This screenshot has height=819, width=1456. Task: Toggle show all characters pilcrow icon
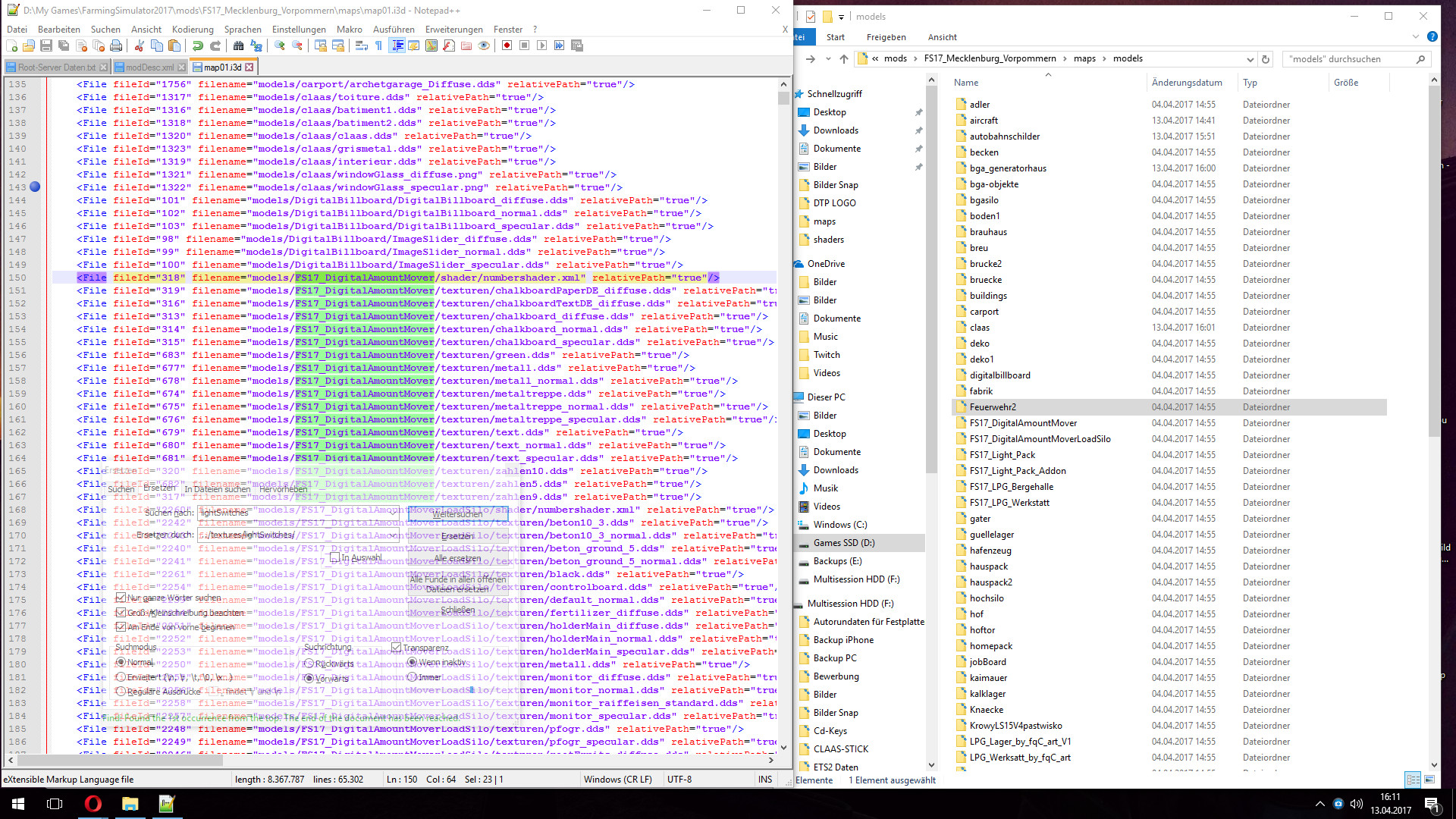tap(379, 45)
